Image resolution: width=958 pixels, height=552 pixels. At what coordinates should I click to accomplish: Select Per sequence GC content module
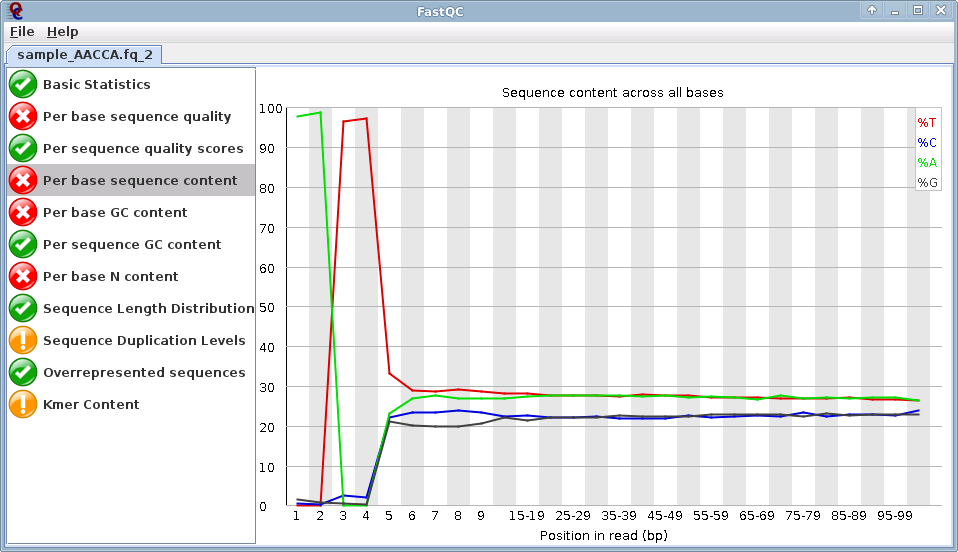132,244
